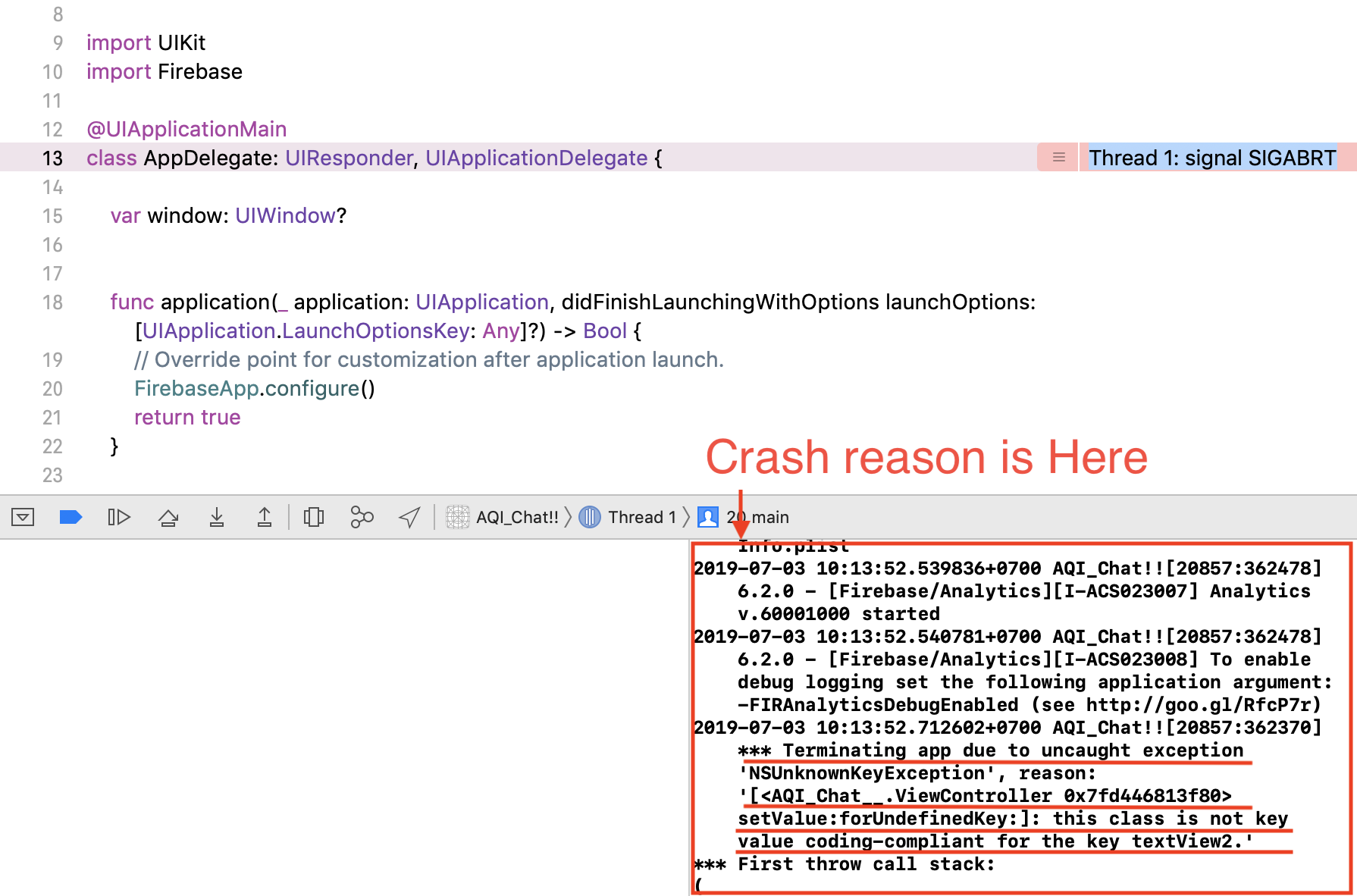Click the @UIApplicationMain attribute
The image size is (1357, 896).
[186, 129]
